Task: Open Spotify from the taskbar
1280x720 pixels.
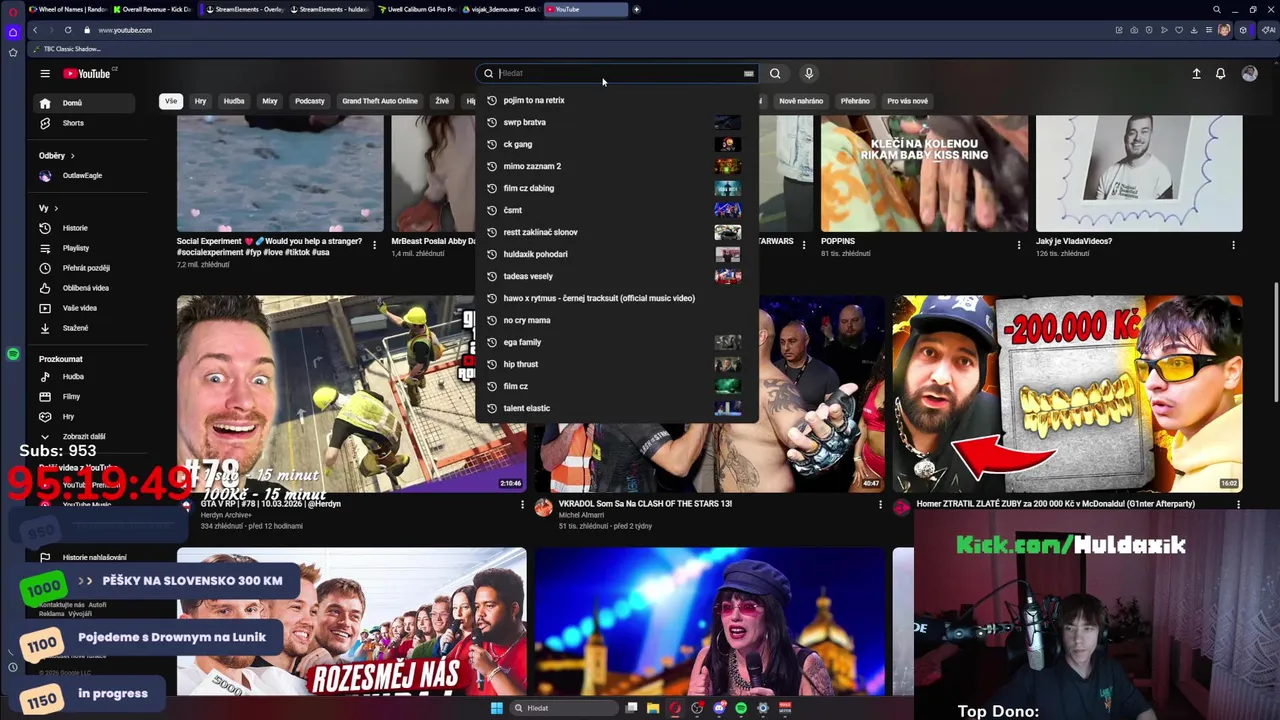Action: tap(741, 708)
